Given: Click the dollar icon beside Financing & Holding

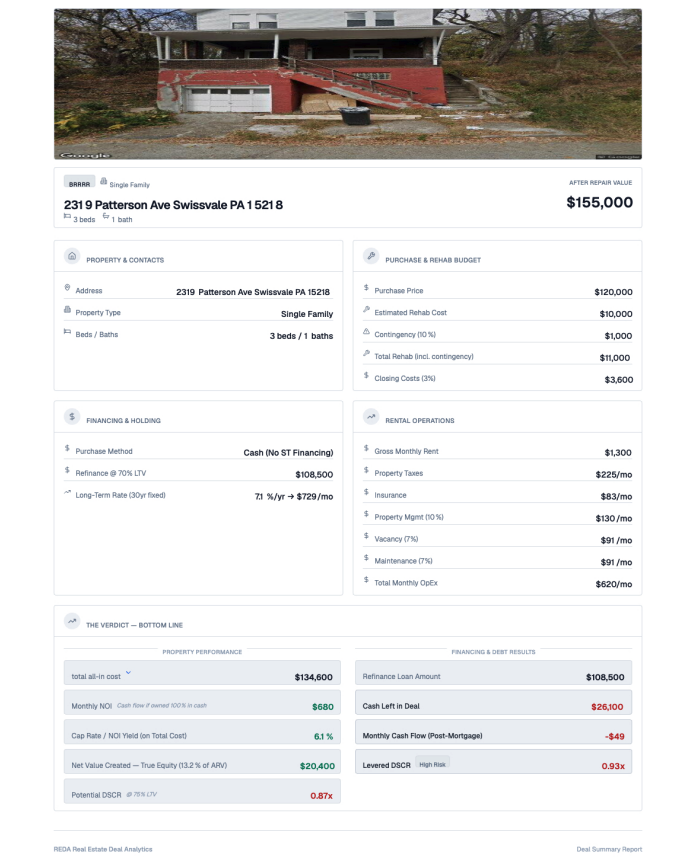Looking at the screenshot, I should point(72,417).
